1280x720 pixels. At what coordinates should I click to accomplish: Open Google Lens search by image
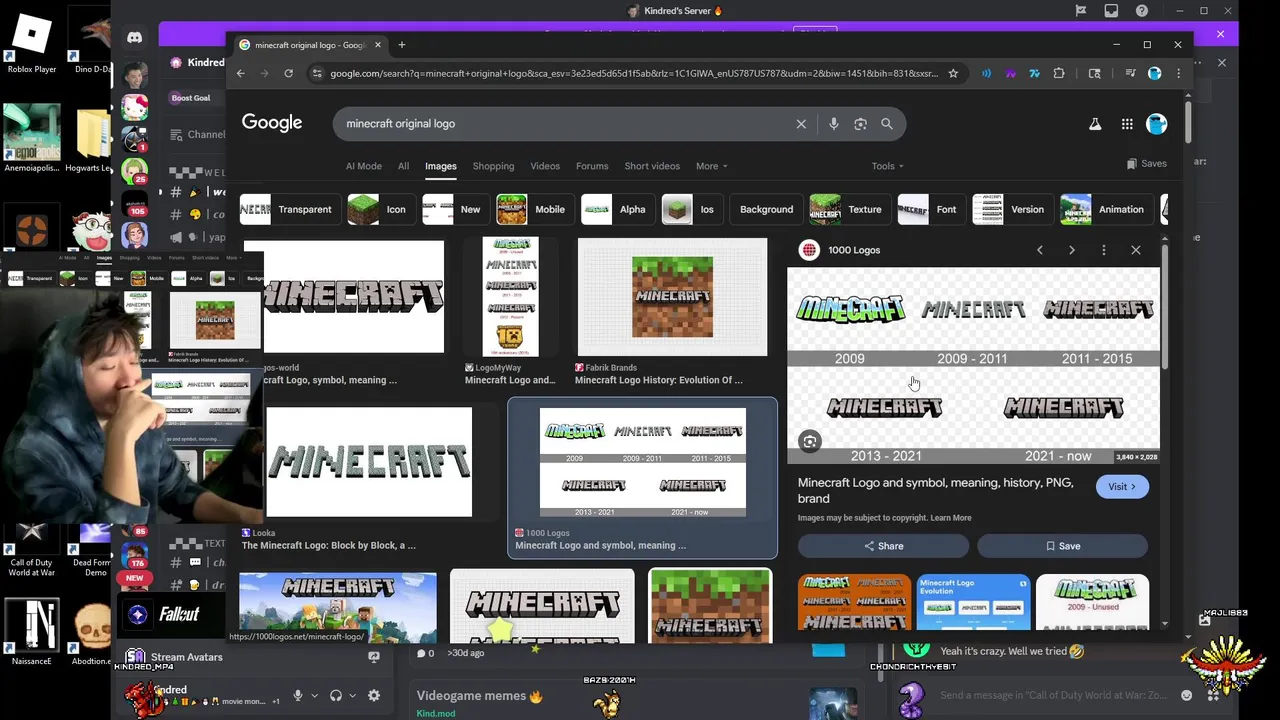tap(860, 124)
